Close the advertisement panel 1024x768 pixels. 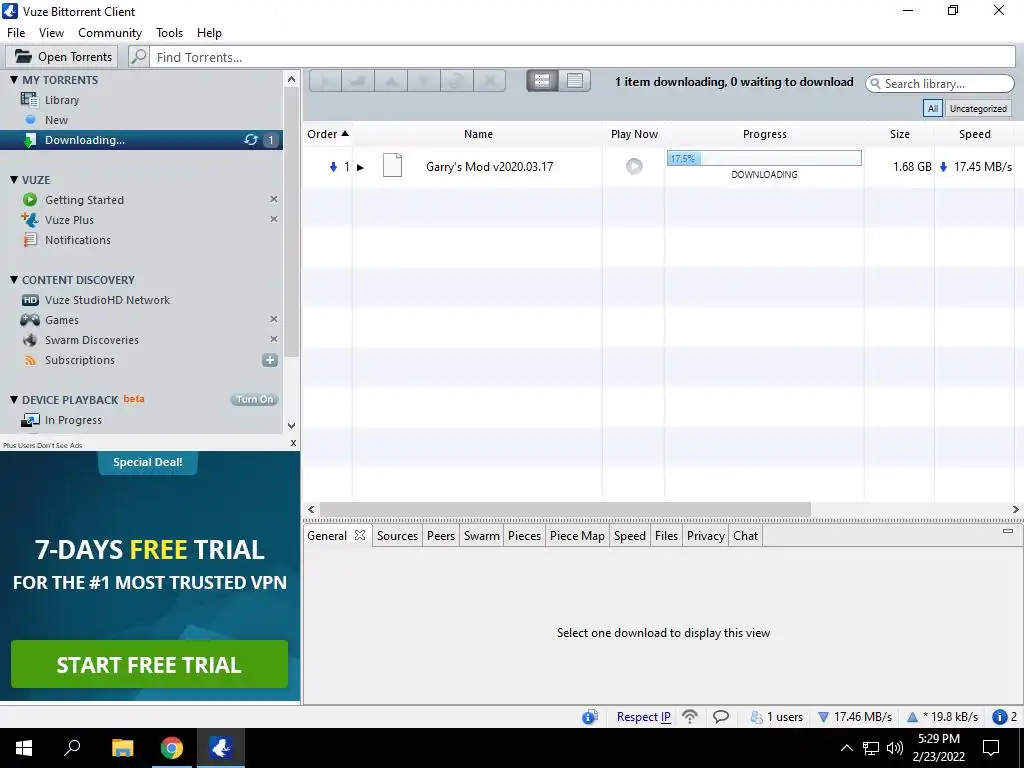click(x=293, y=443)
